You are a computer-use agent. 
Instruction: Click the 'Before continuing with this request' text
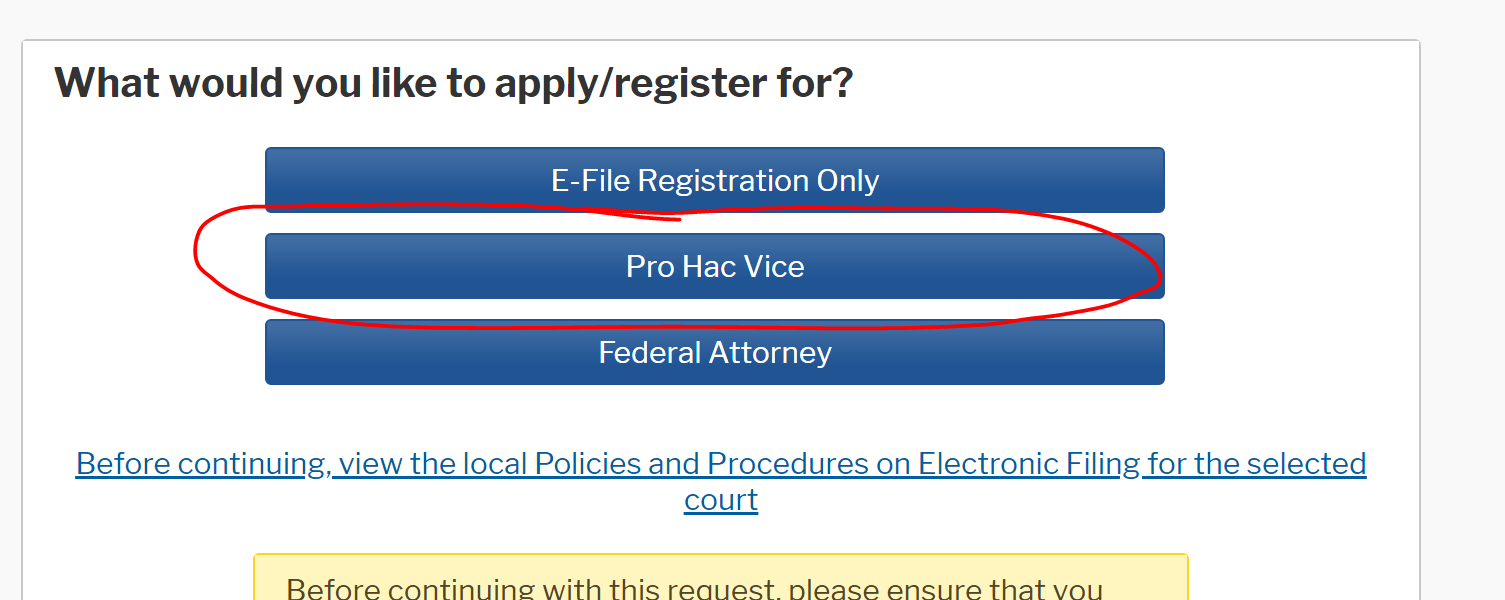(x=532, y=588)
